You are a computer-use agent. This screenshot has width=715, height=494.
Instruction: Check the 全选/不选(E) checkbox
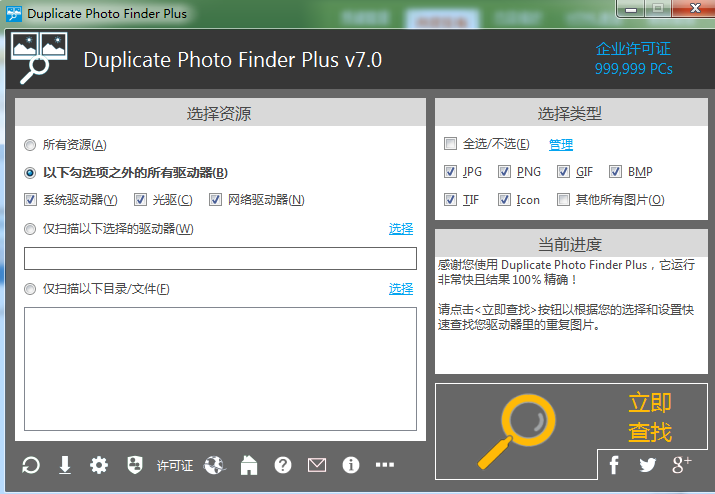[451, 144]
